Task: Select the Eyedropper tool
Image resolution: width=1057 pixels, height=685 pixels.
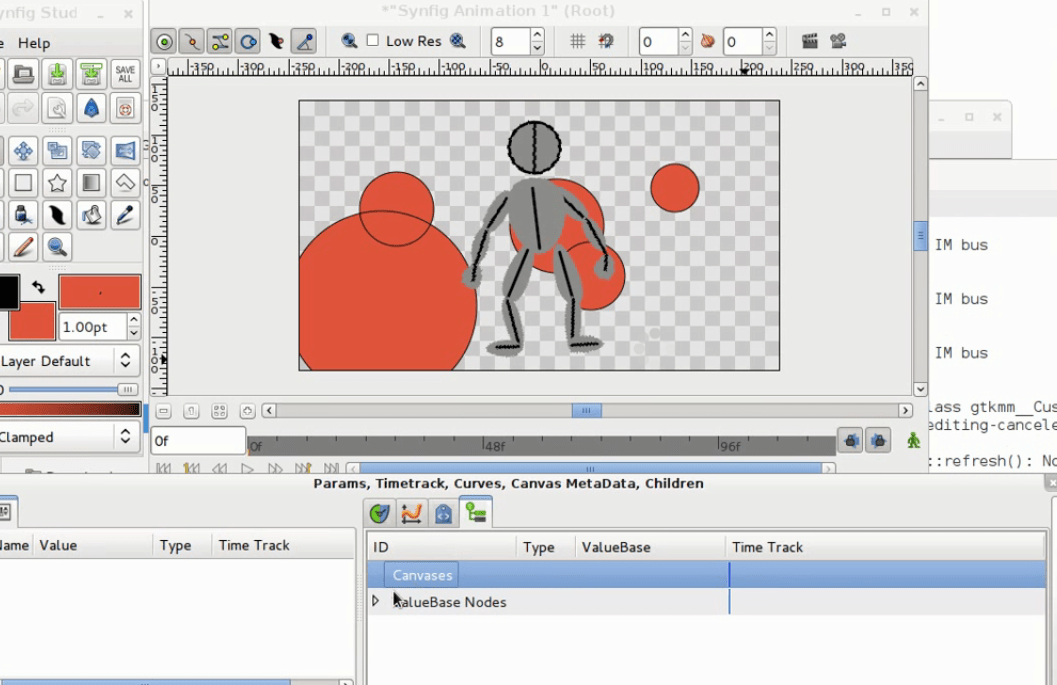Action: pyautogui.click(x=125, y=214)
